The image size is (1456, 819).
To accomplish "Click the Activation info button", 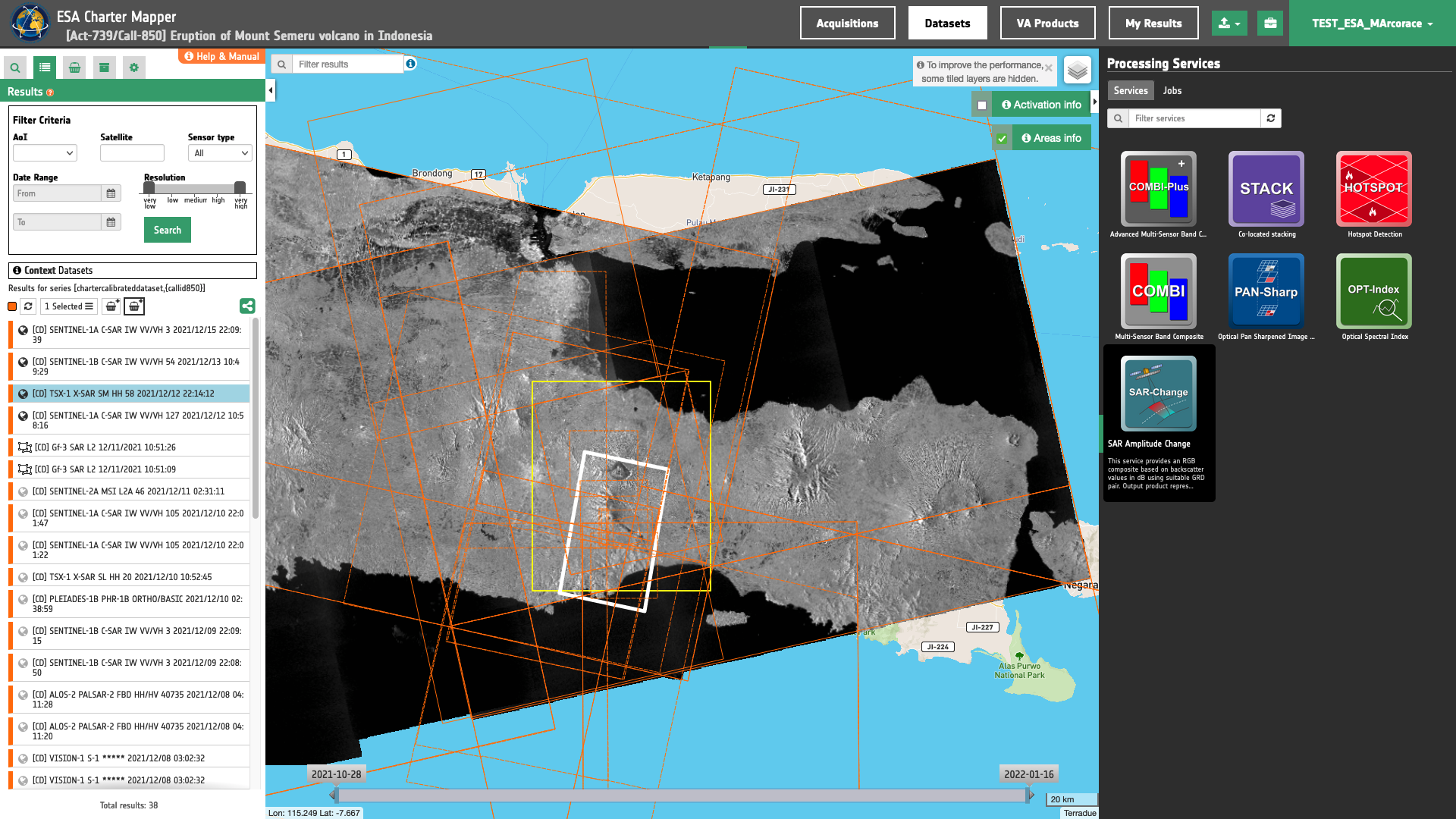I will 1041,105.
